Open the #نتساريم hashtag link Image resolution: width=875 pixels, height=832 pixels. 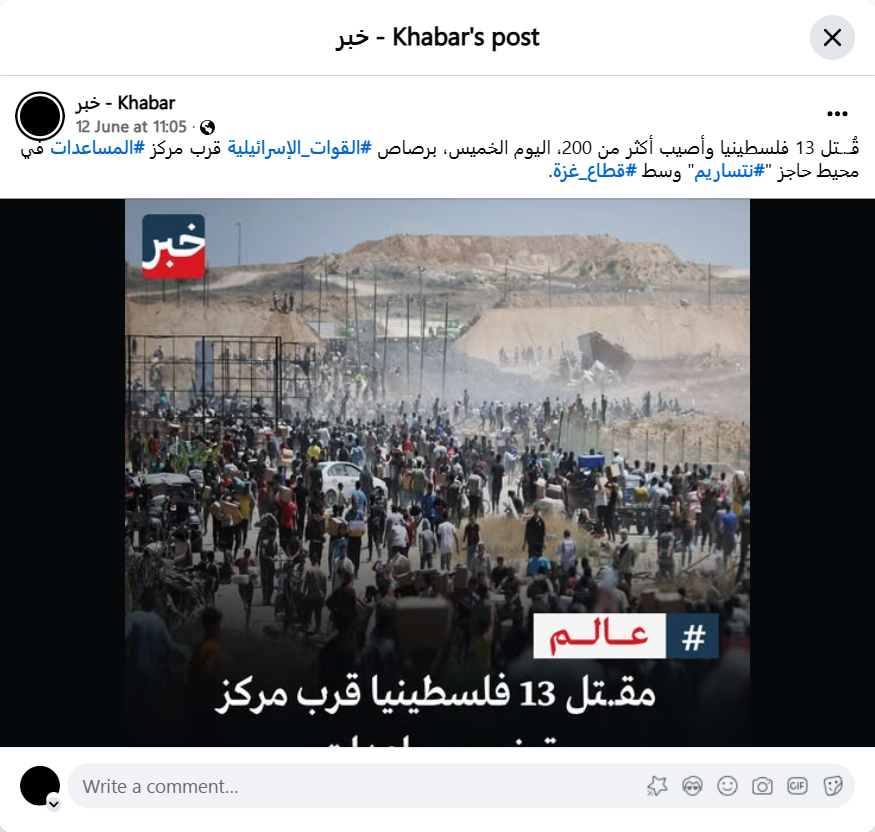(x=729, y=171)
